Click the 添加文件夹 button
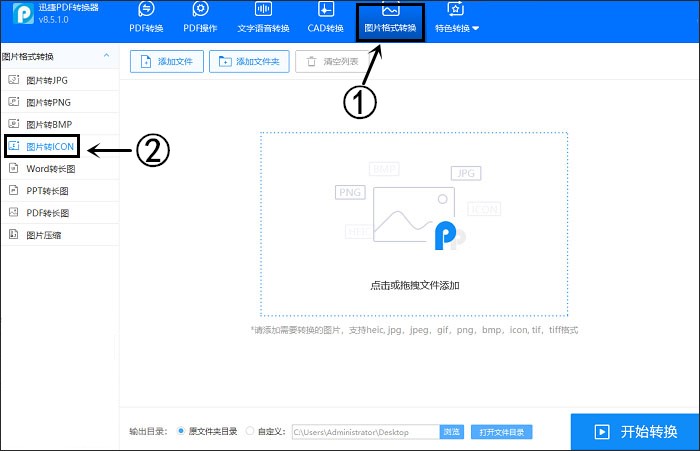This screenshot has height=451, width=700. point(249,62)
